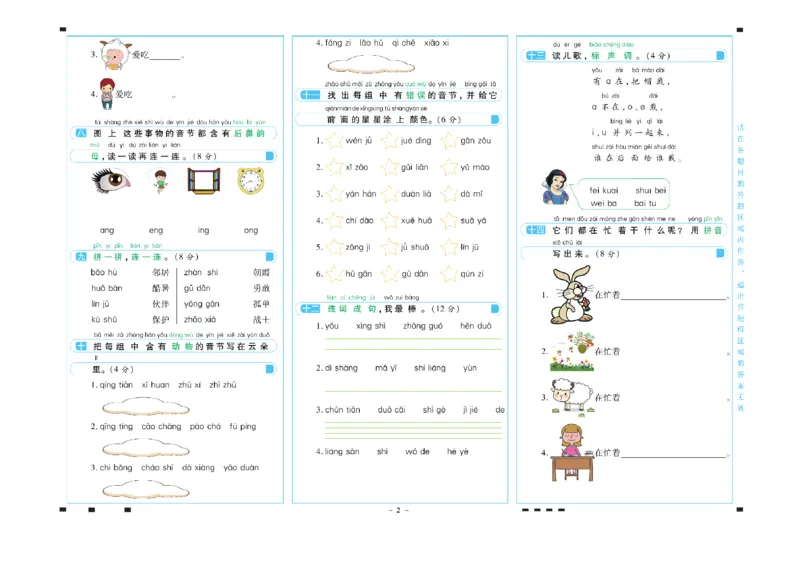Click the star before lín jū in row 5
Image resolution: width=800 pixels, height=566 pixels.
click(x=449, y=247)
